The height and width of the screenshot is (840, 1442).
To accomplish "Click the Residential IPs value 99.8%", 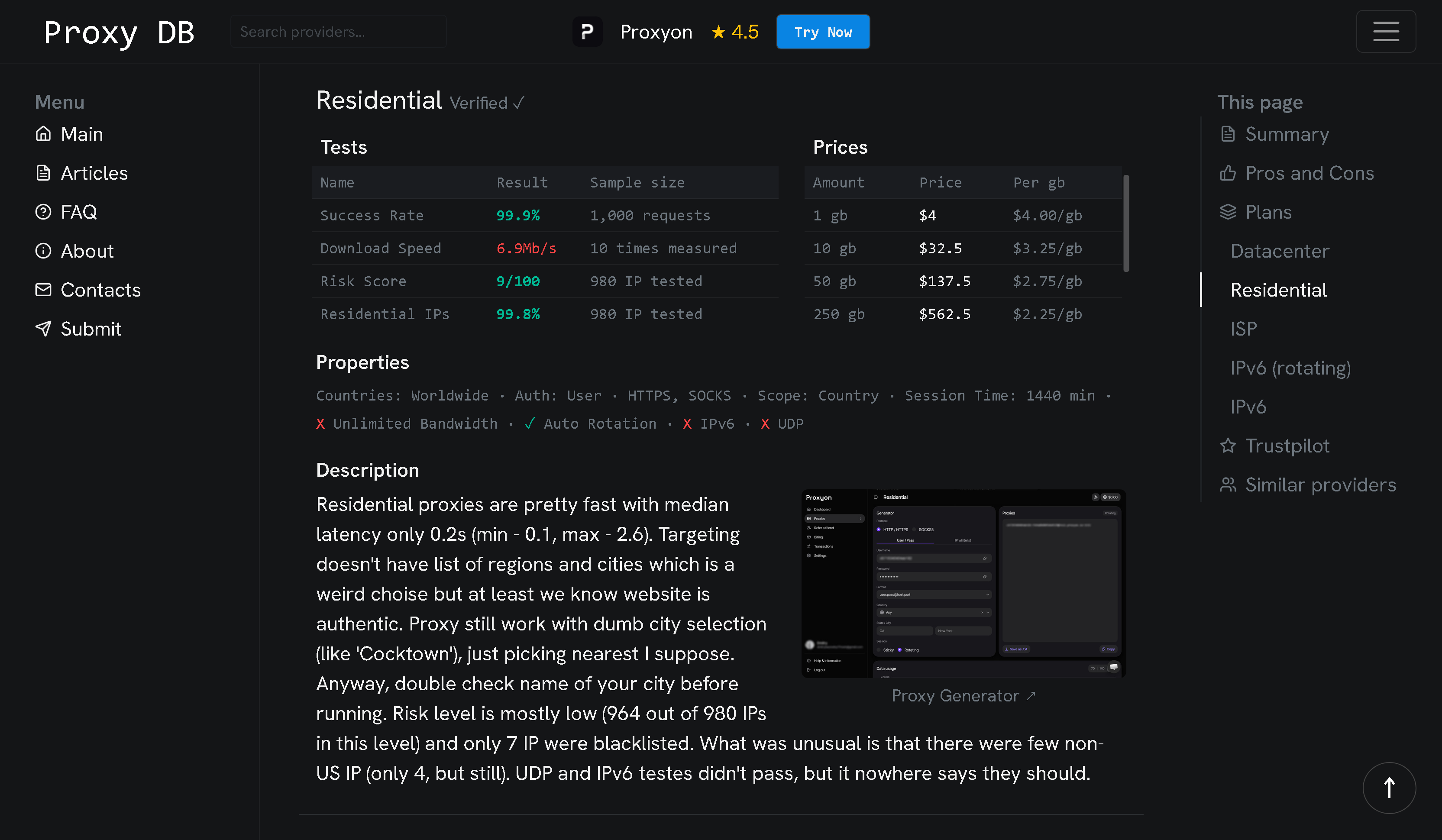I will point(518,314).
